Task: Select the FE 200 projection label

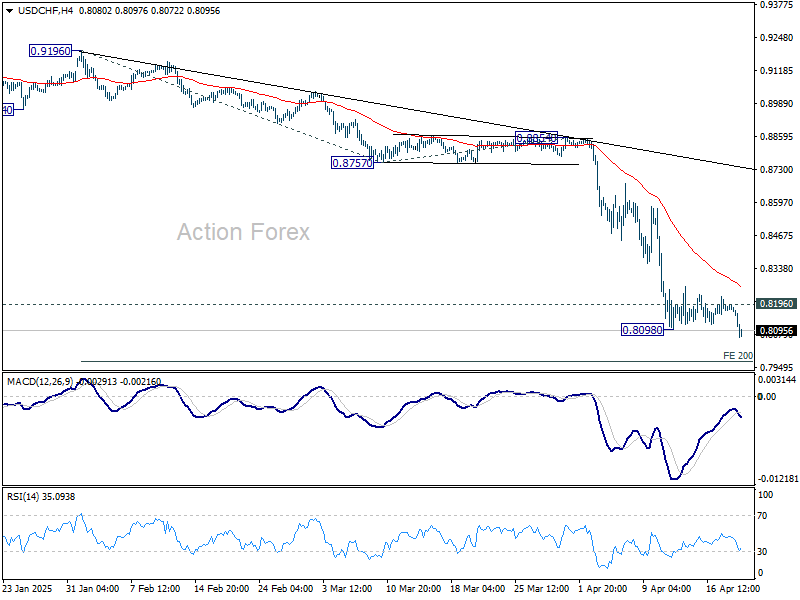Action: coord(738,356)
